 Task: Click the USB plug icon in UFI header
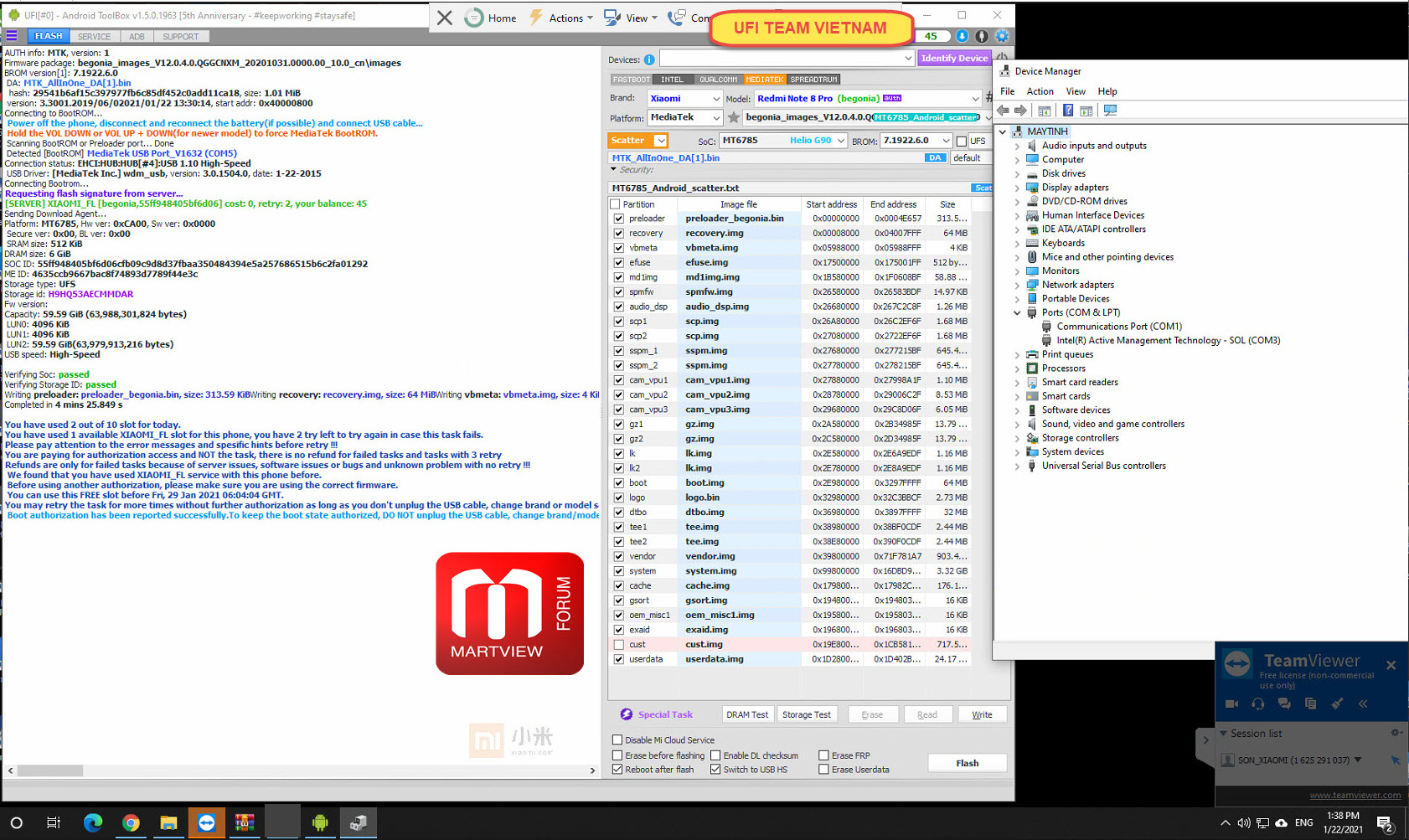(982, 36)
